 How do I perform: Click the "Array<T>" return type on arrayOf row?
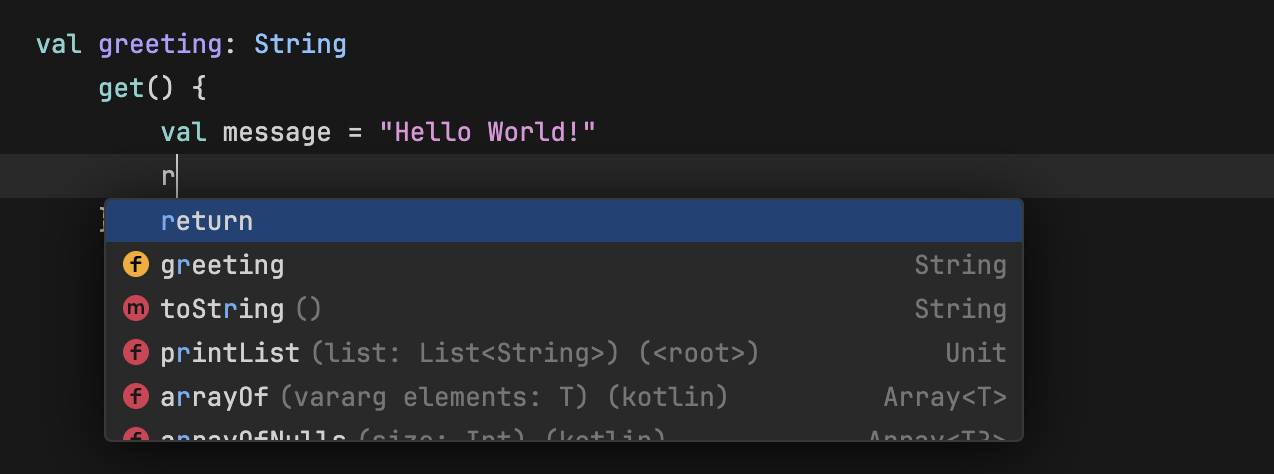pyautogui.click(x=945, y=397)
